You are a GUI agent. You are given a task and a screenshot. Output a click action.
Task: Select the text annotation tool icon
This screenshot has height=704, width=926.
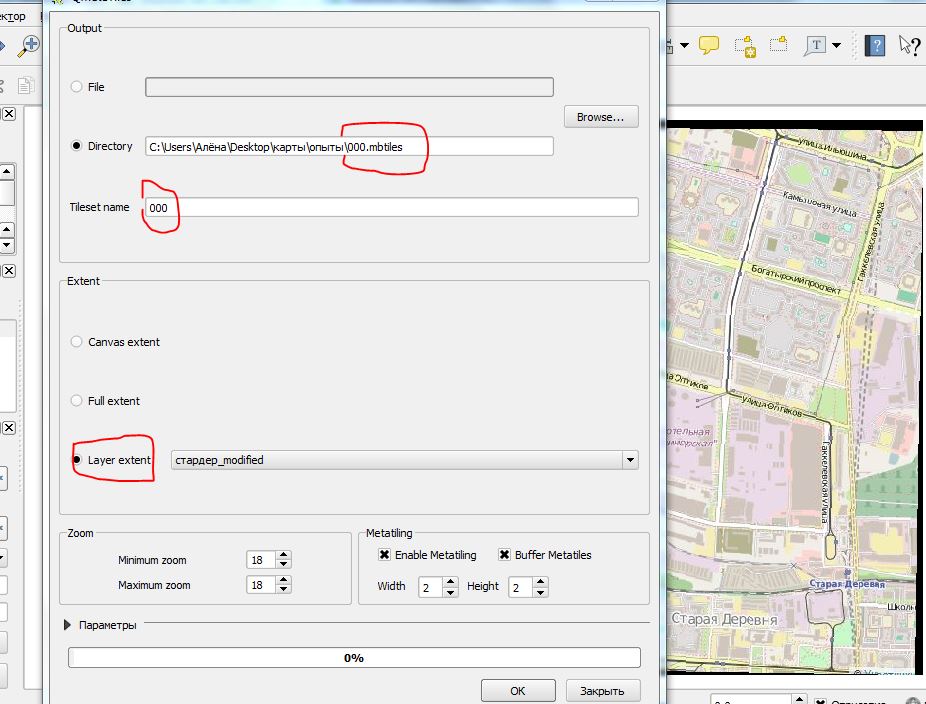click(816, 45)
